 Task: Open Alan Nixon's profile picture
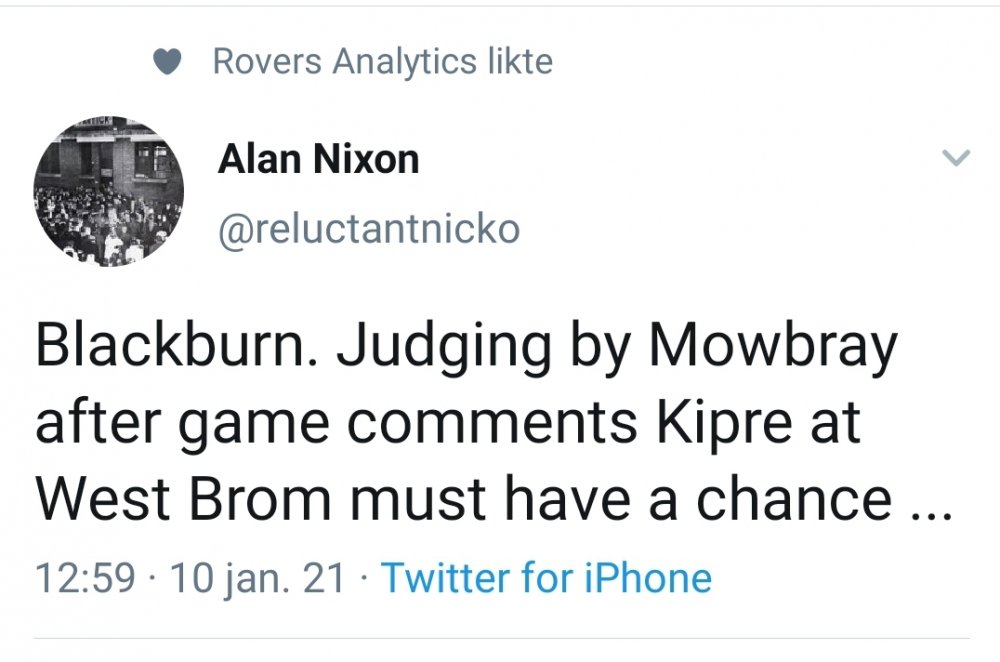tap(109, 192)
